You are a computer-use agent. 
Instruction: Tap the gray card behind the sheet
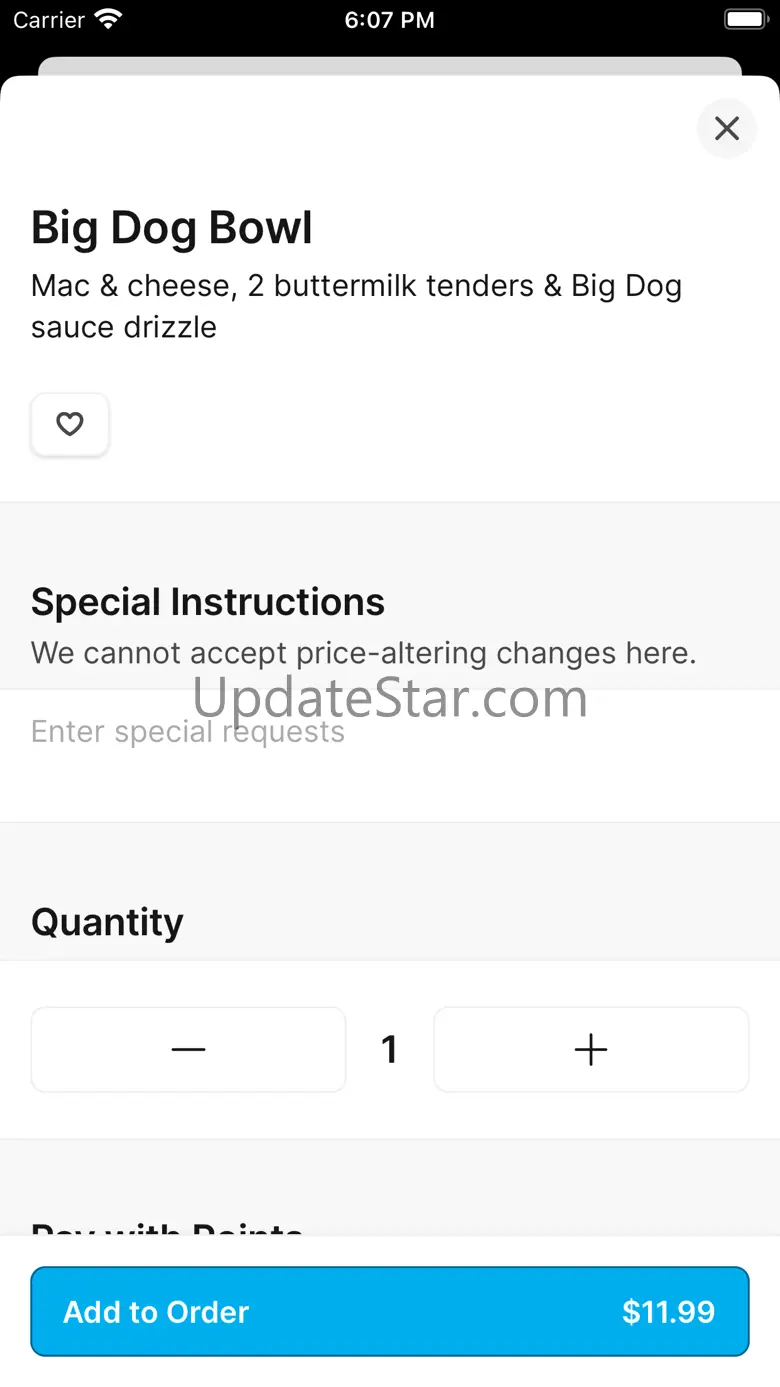click(389, 66)
